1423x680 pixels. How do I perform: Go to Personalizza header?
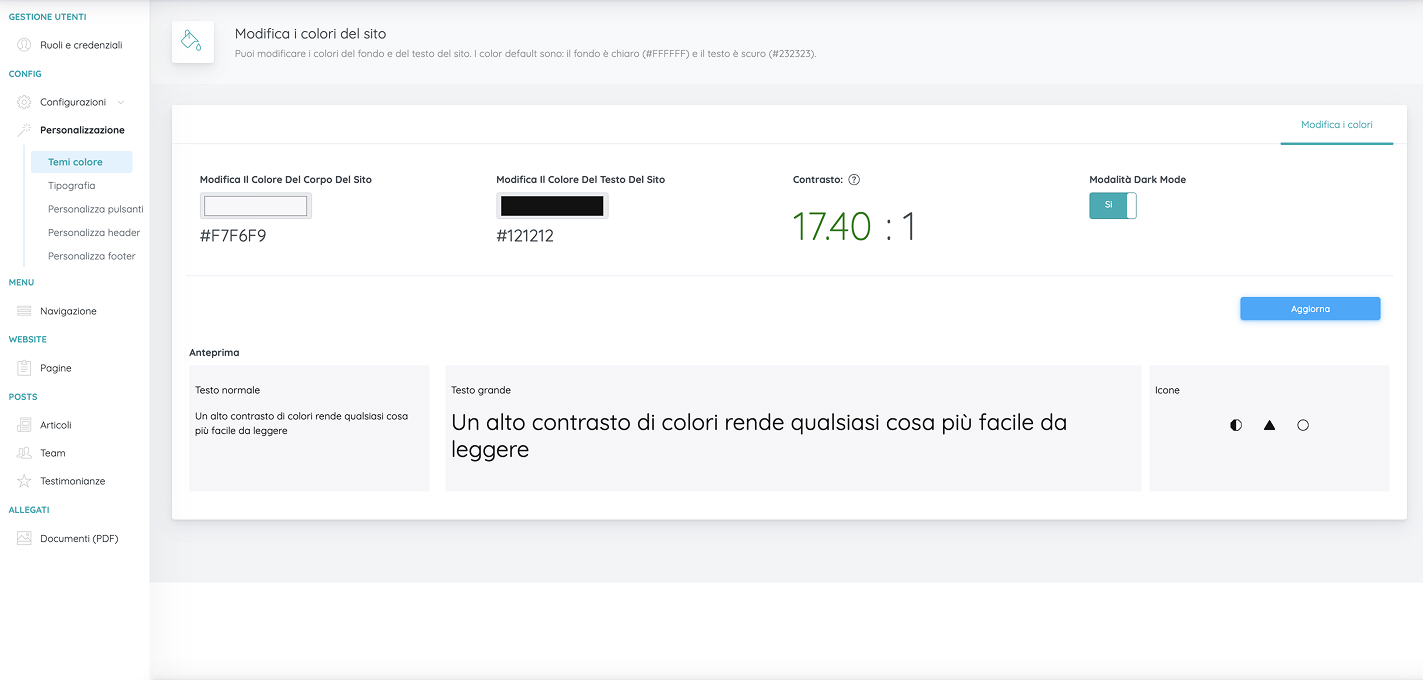[94, 232]
